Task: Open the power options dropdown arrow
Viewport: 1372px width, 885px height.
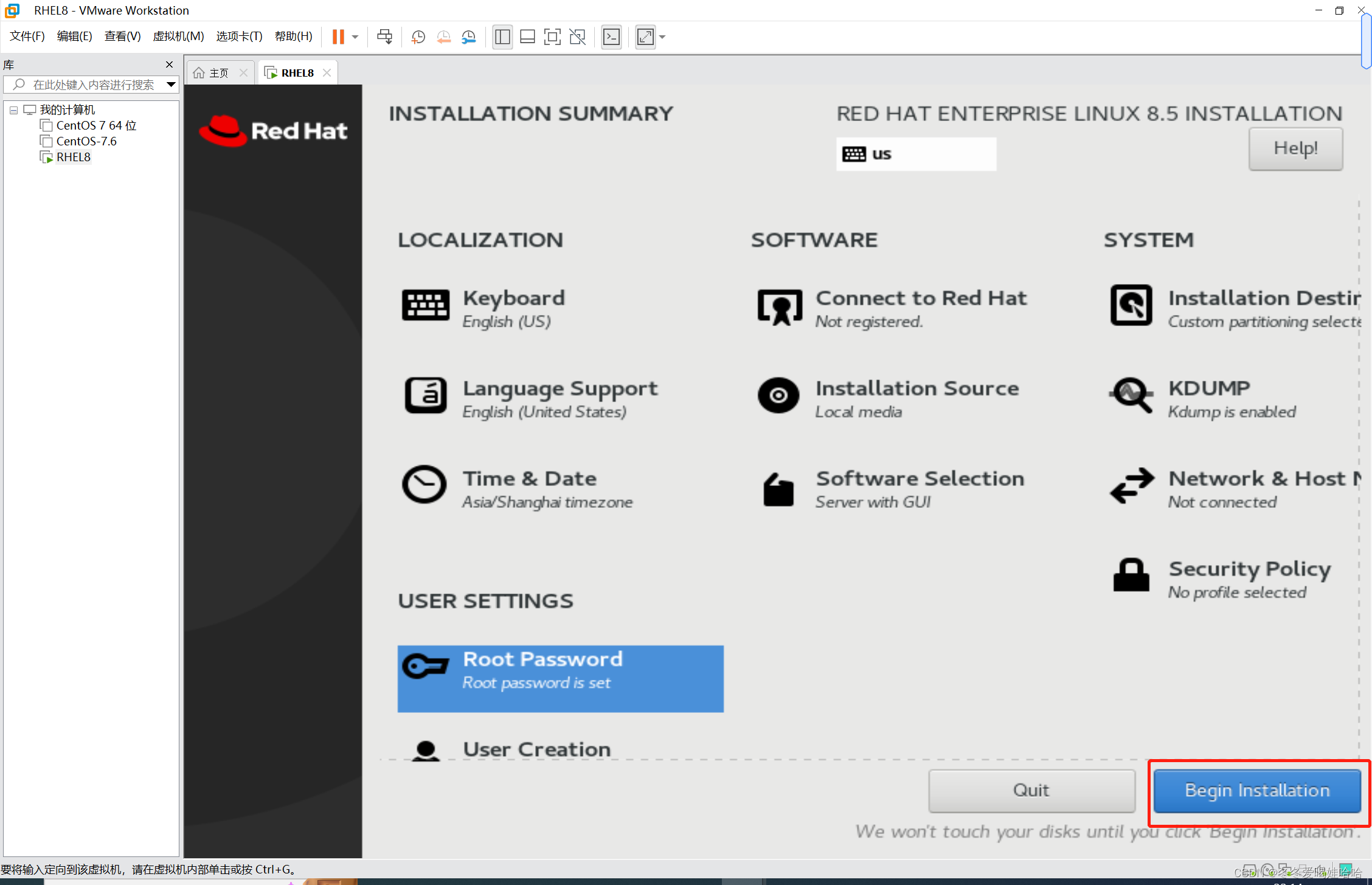Action: click(355, 37)
